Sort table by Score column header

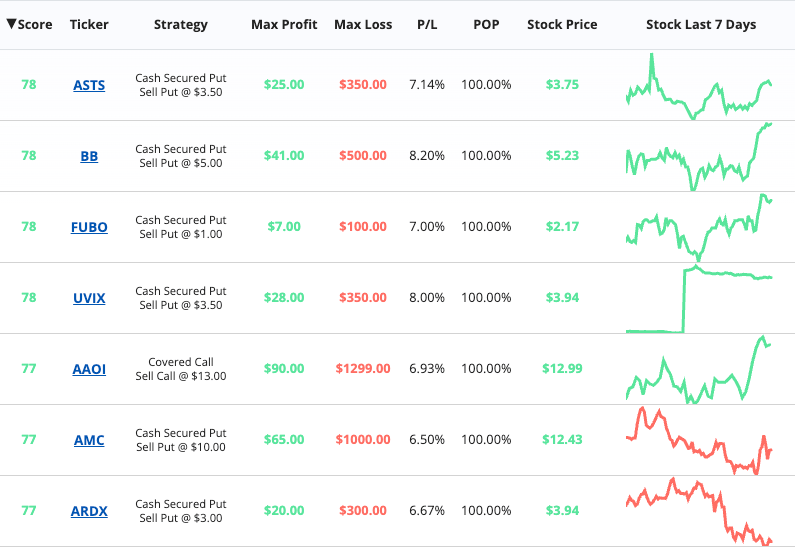(x=29, y=24)
